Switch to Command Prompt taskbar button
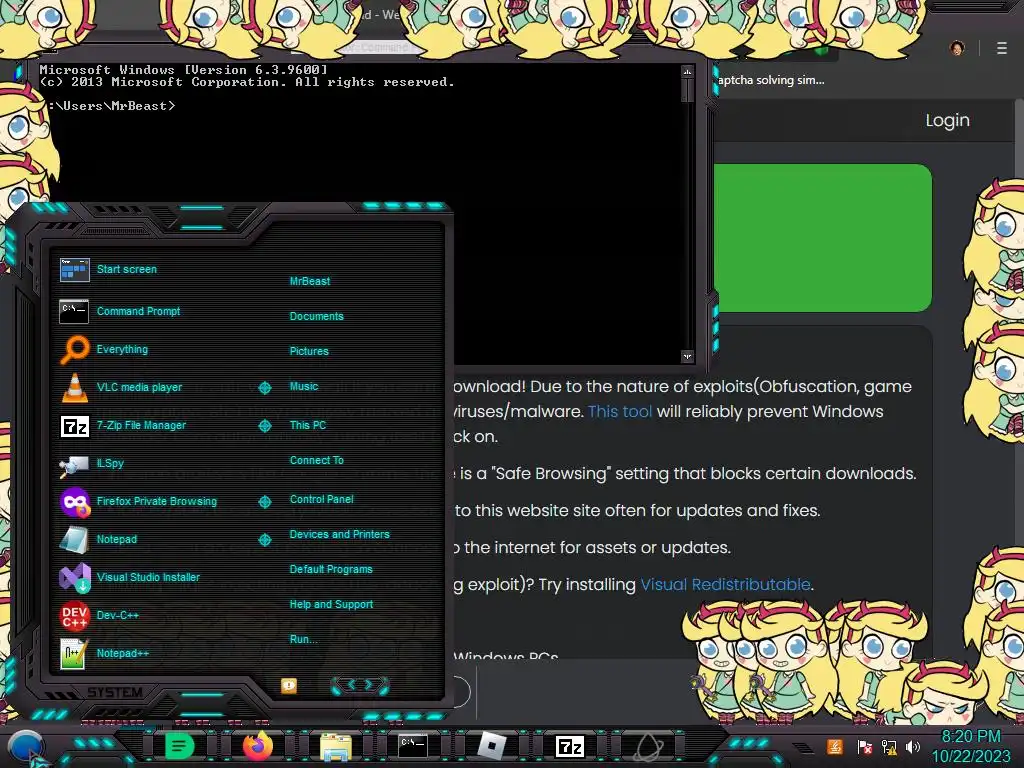The height and width of the screenshot is (768, 1024). (413, 746)
